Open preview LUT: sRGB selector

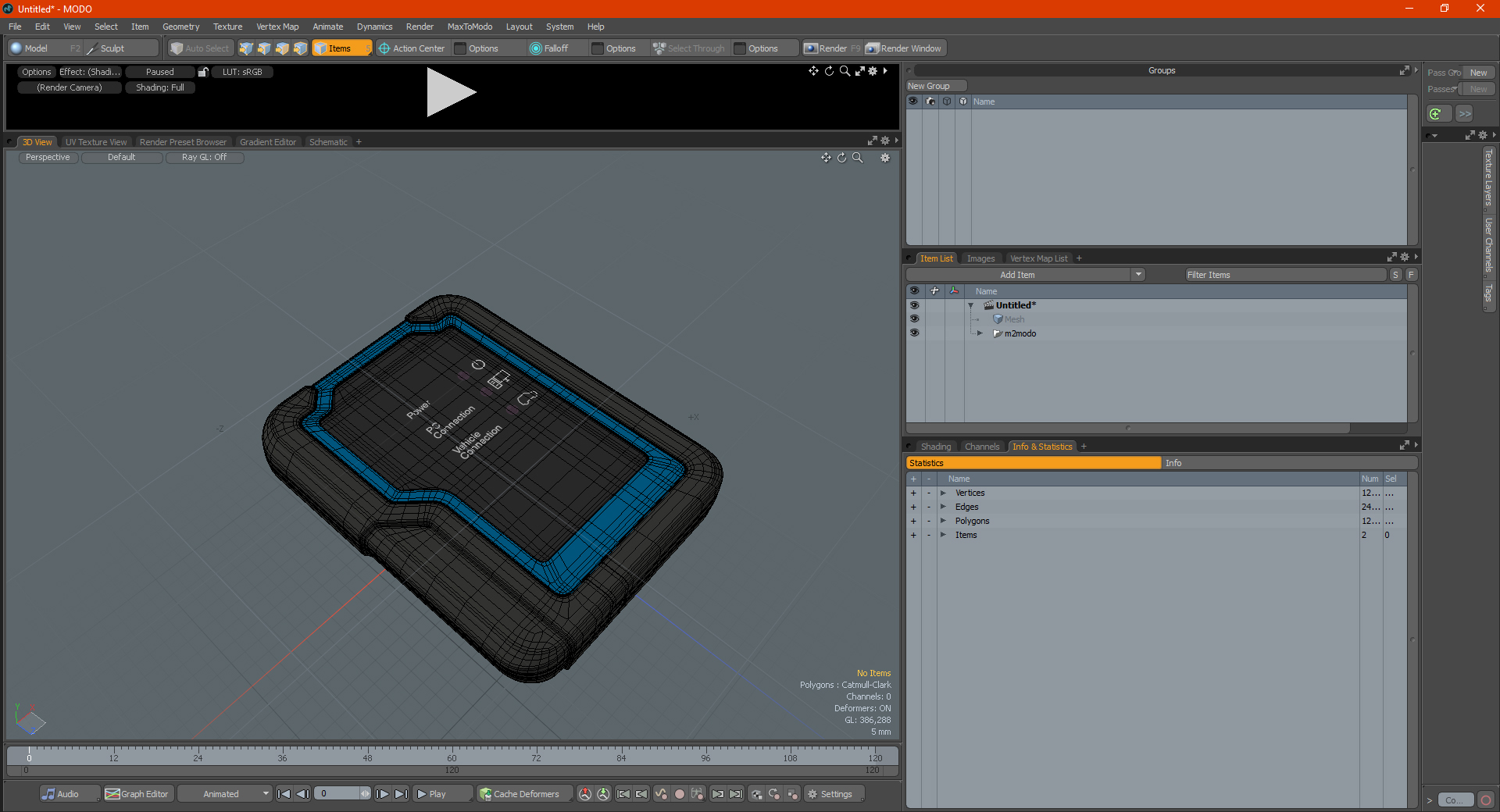(x=242, y=72)
